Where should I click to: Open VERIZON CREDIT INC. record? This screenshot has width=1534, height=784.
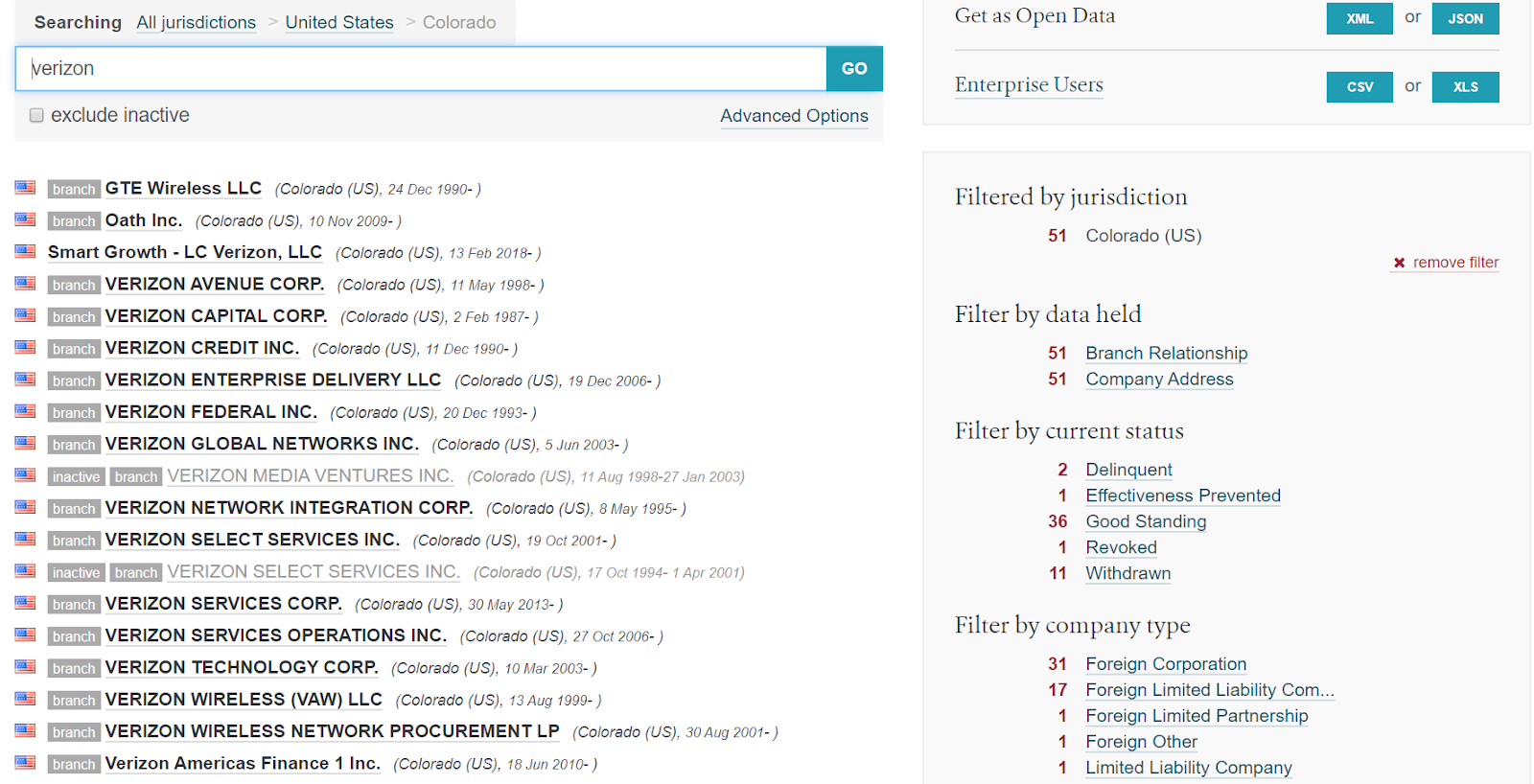202,348
